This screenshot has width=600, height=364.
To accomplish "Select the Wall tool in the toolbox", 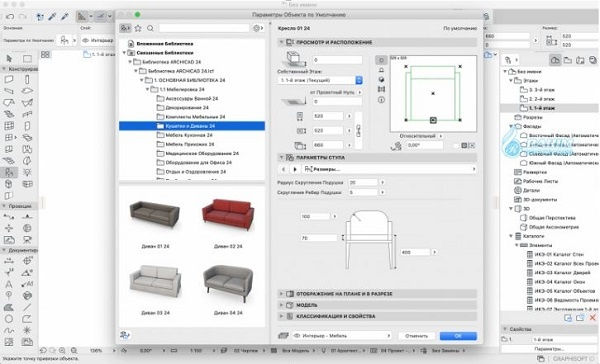I will pyautogui.click(x=9, y=79).
